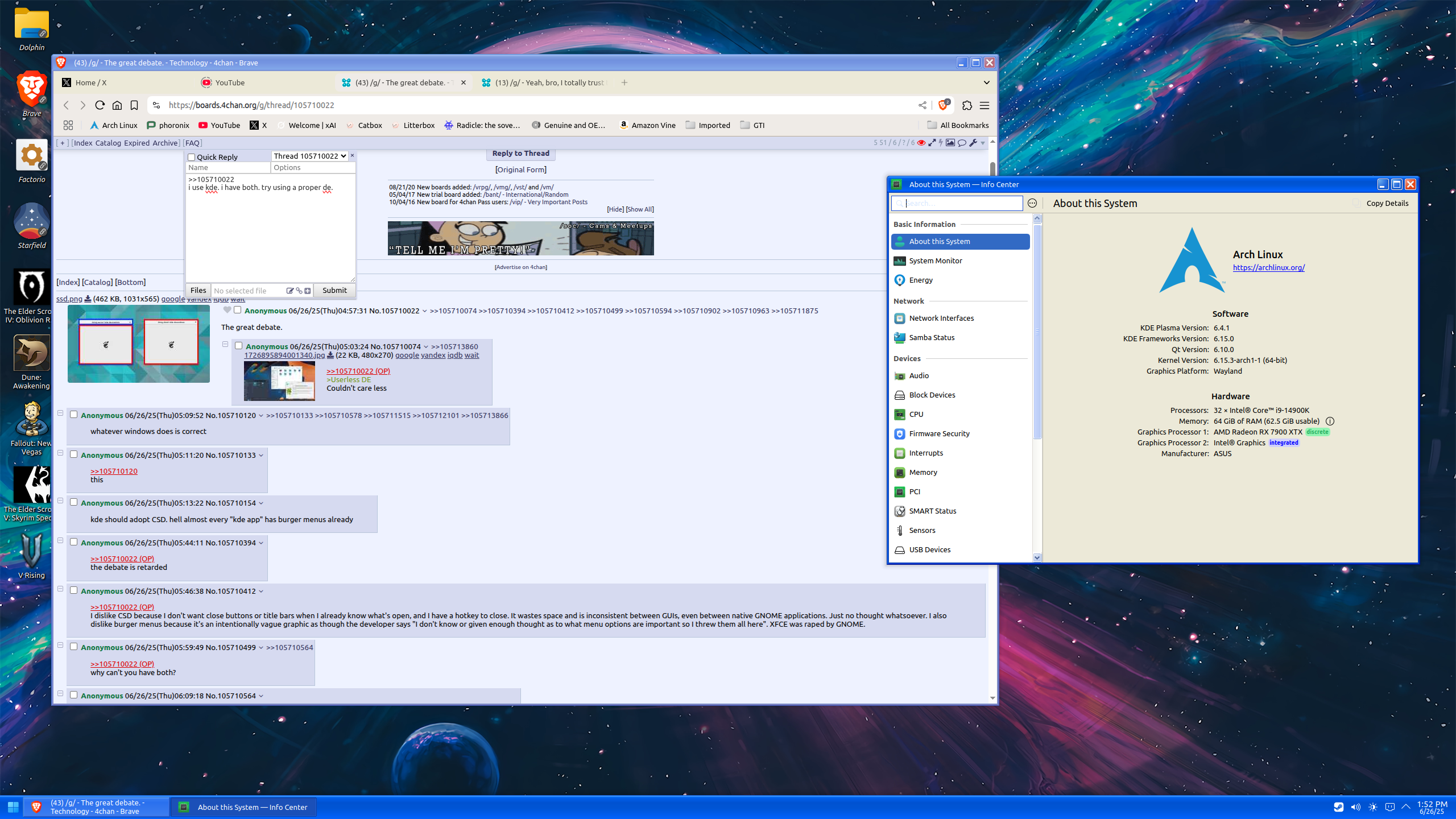Open wired network tray icon
The width and height of the screenshot is (1456, 819).
[x=1390, y=807]
